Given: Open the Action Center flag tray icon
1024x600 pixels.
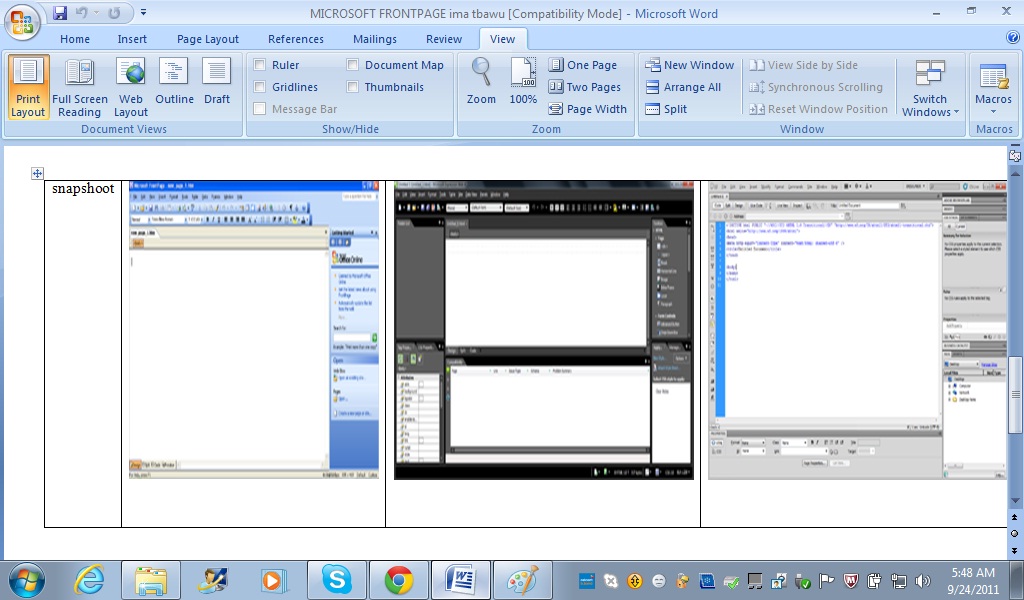Looking at the screenshot, I should tap(826, 580).
